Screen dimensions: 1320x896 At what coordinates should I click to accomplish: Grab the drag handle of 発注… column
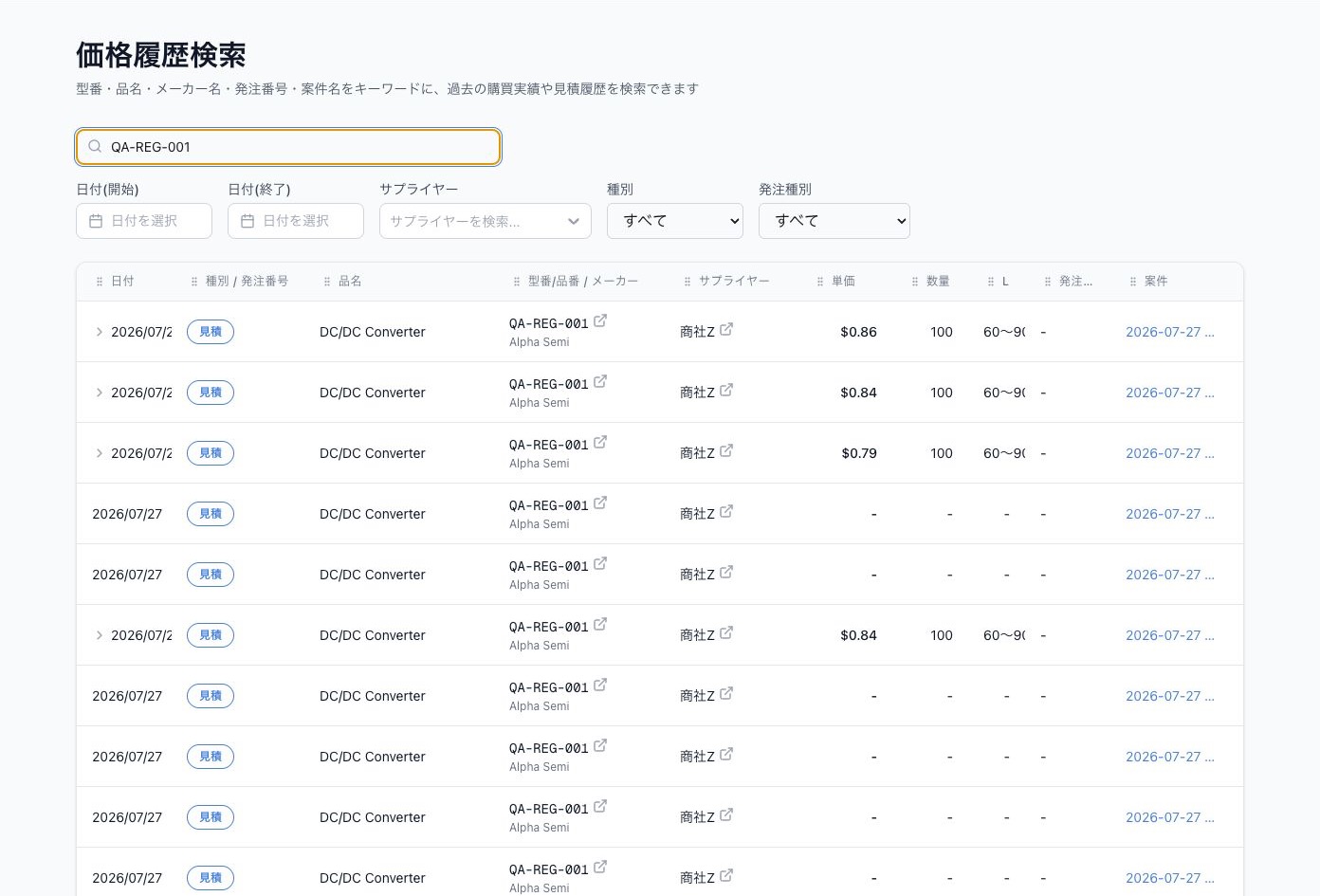pos(1048,282)
